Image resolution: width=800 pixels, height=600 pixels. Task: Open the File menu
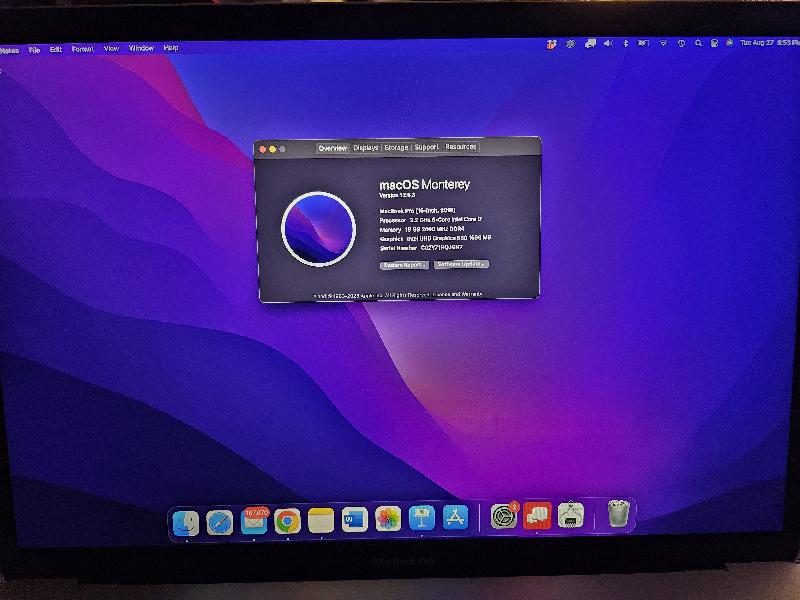pos(34,50)
